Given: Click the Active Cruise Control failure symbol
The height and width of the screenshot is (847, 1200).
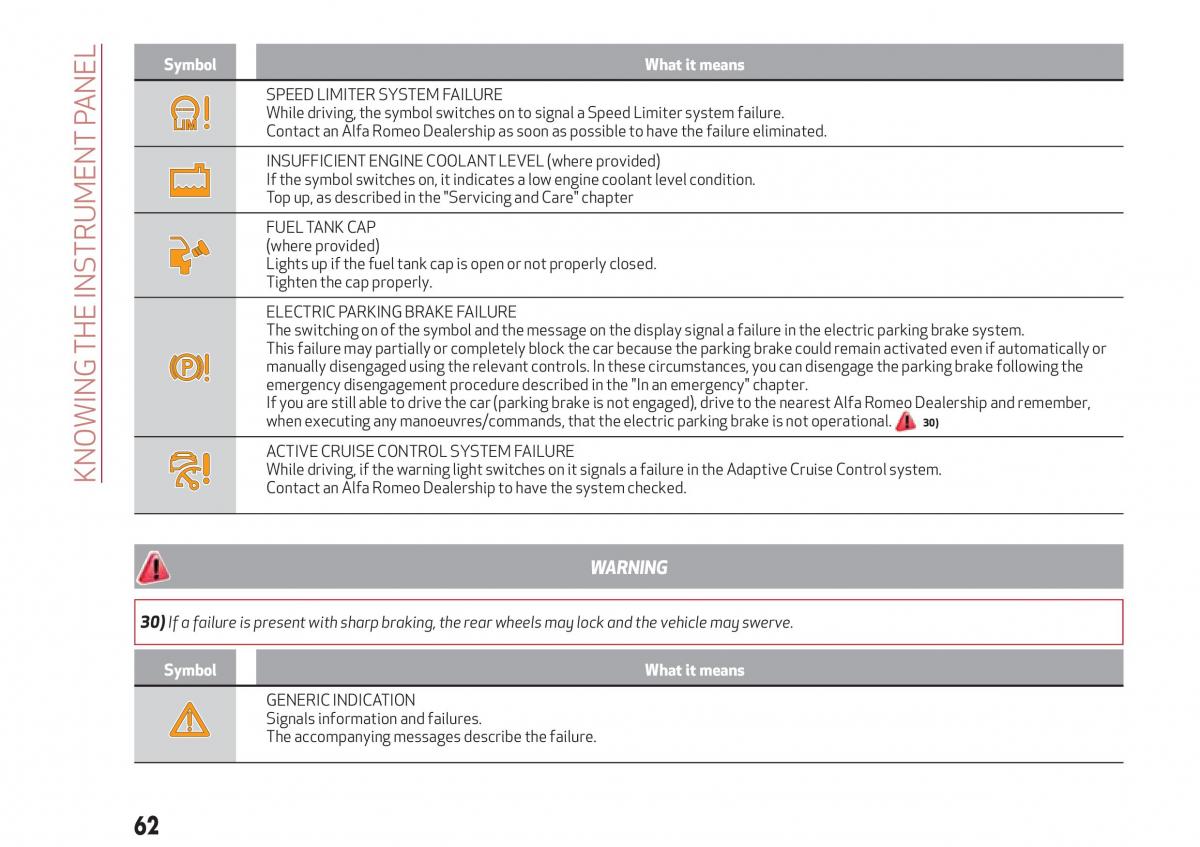Looking at the screenshot, I should click(x=190, y=469).
